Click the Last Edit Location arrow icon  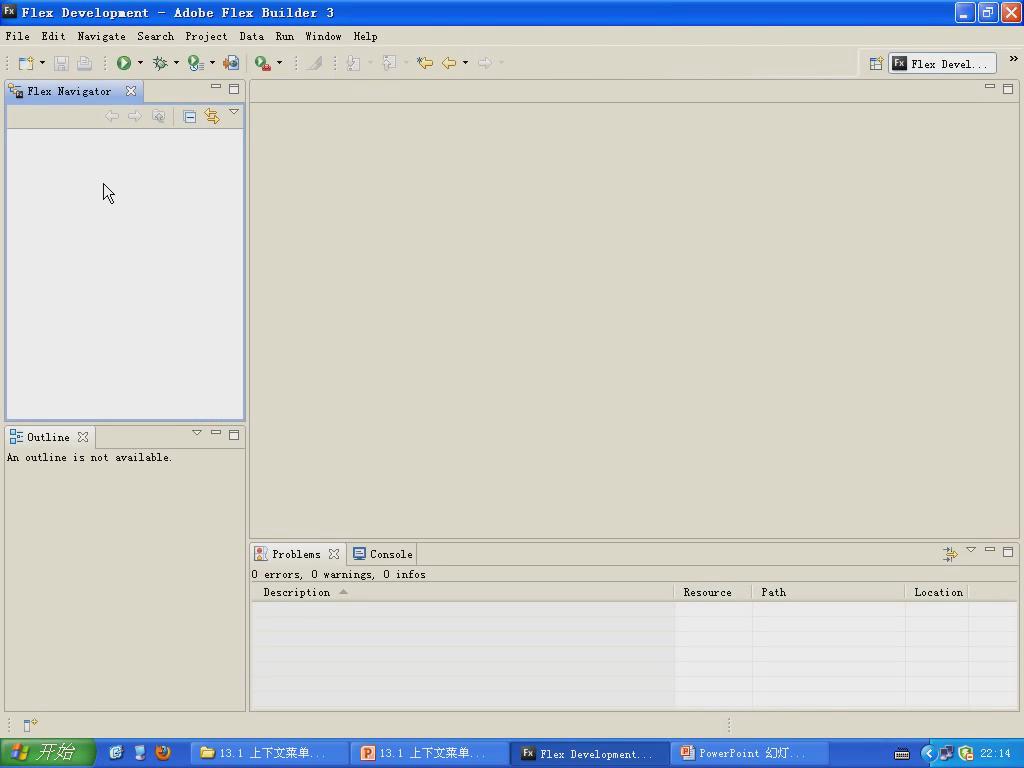(x=424, y=63)
